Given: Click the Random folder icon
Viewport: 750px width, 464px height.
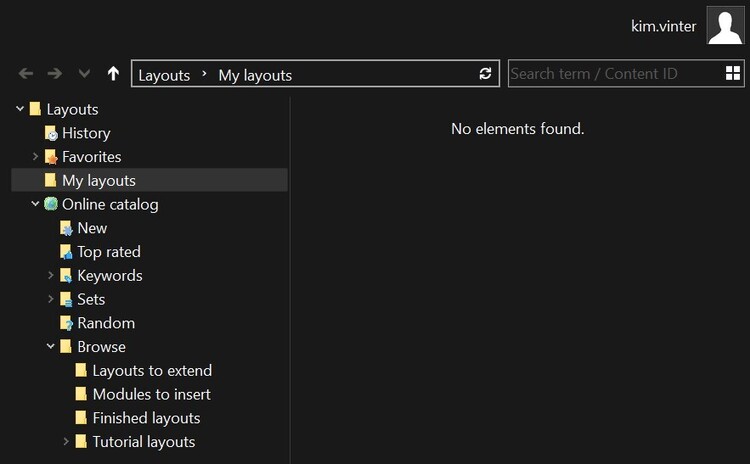Looking at the screenshot, I should click(66, 323).
